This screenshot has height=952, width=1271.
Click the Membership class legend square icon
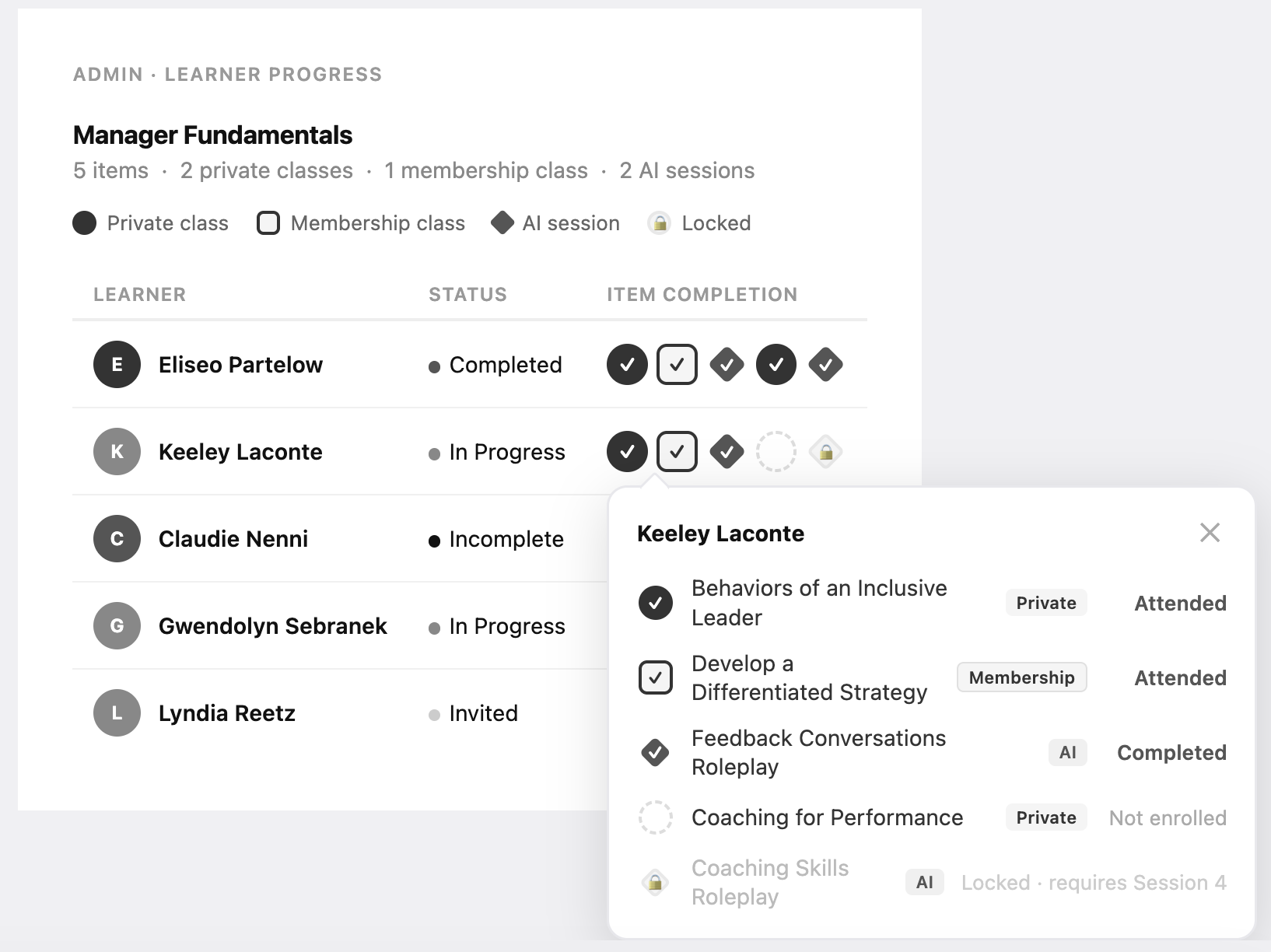click(x=268, y=223)
